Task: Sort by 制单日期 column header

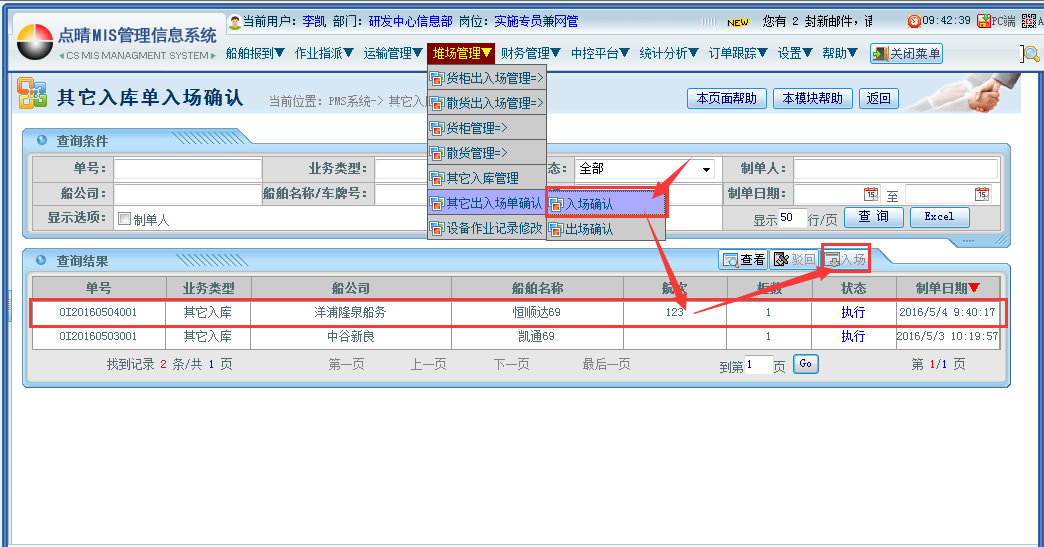Action: tap(947, 288)
